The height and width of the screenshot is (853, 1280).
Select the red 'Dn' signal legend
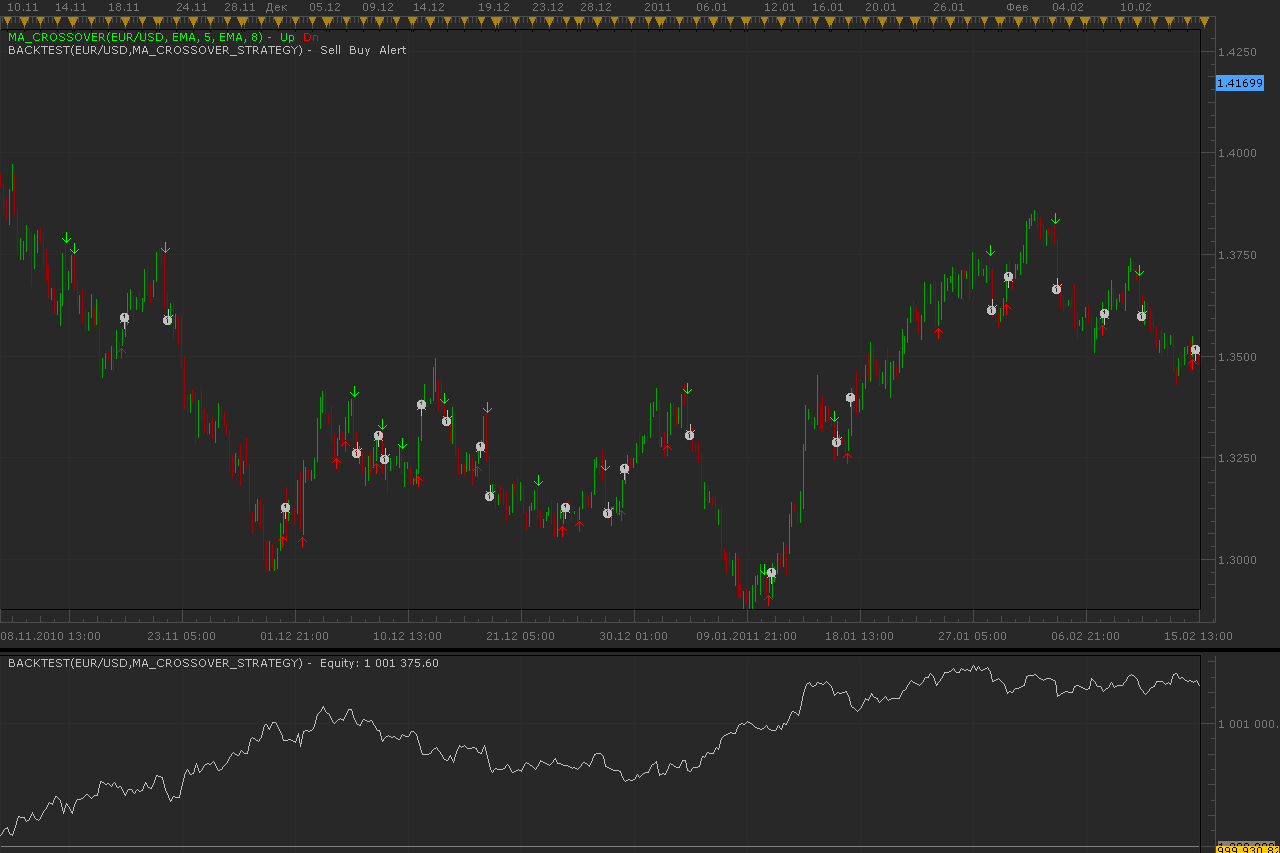(310, 37)
